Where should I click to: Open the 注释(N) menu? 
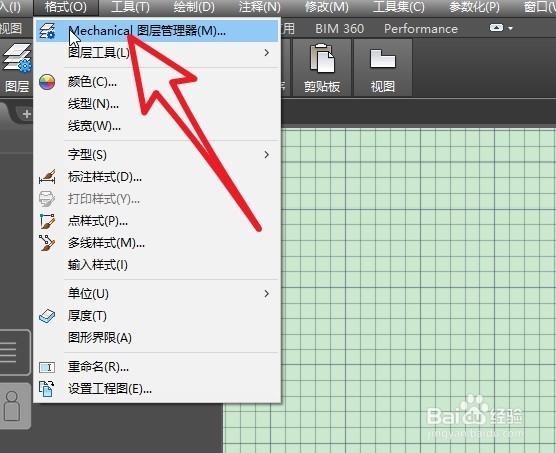tap(260, 7)
